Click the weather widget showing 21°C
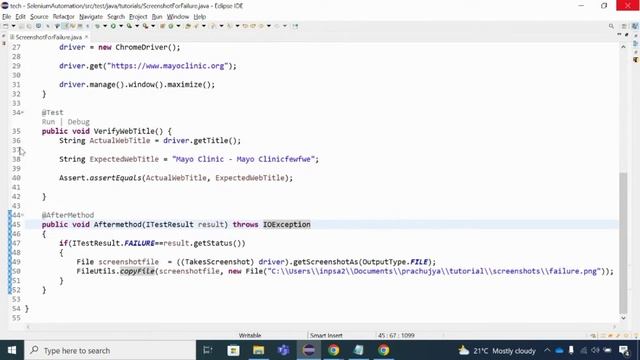The image size is (640, 360). (x=497, y=351)
